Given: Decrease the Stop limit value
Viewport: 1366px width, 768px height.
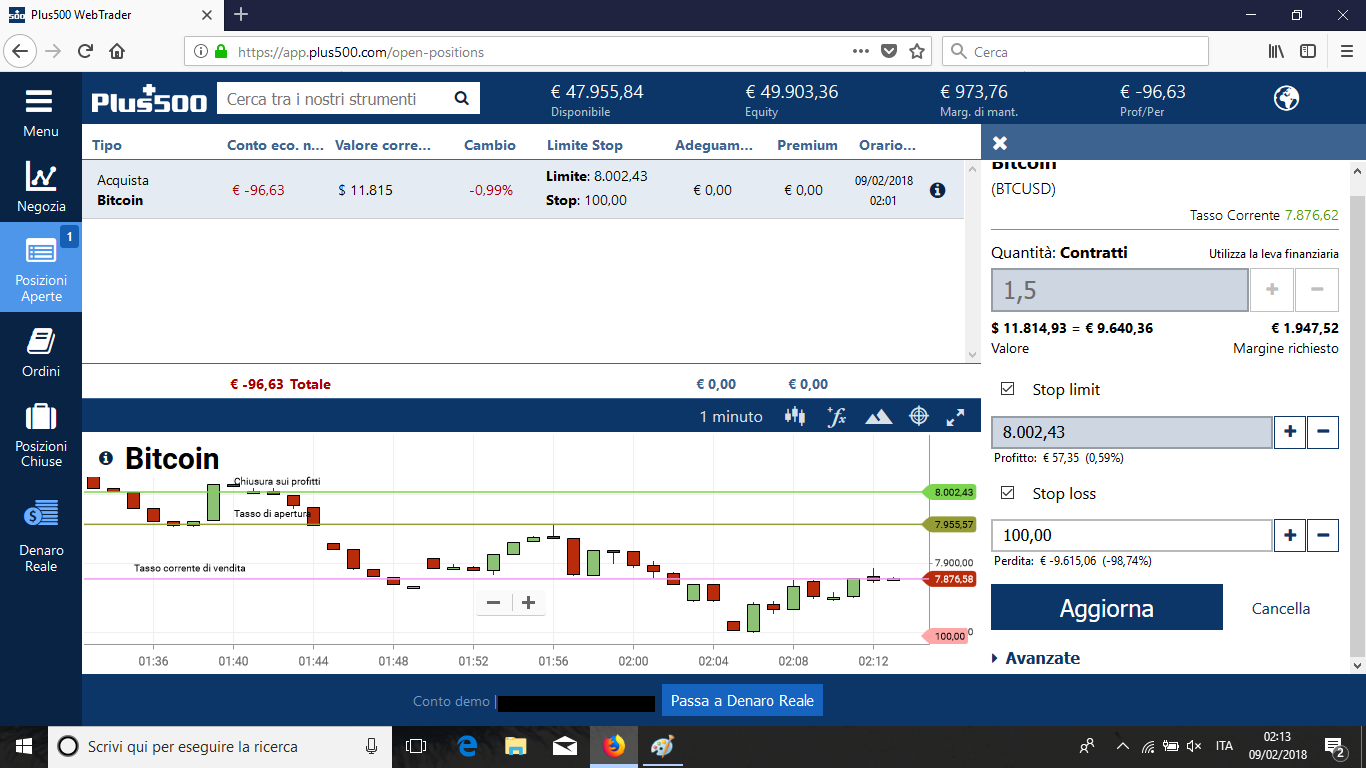Looking at the screenshot, I should (x=1322, y=431).
